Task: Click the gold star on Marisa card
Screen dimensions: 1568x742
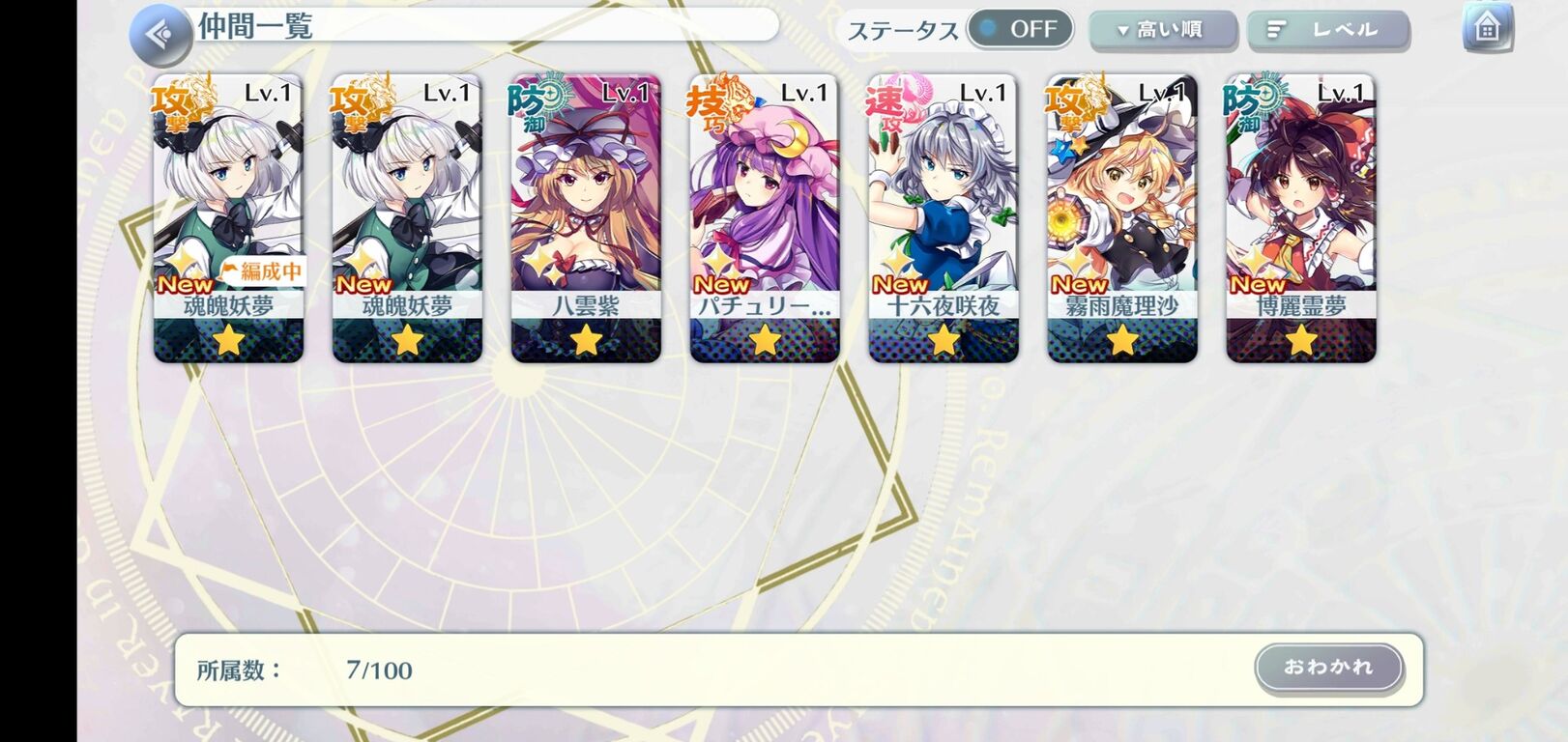Action: pos(1121,340)
